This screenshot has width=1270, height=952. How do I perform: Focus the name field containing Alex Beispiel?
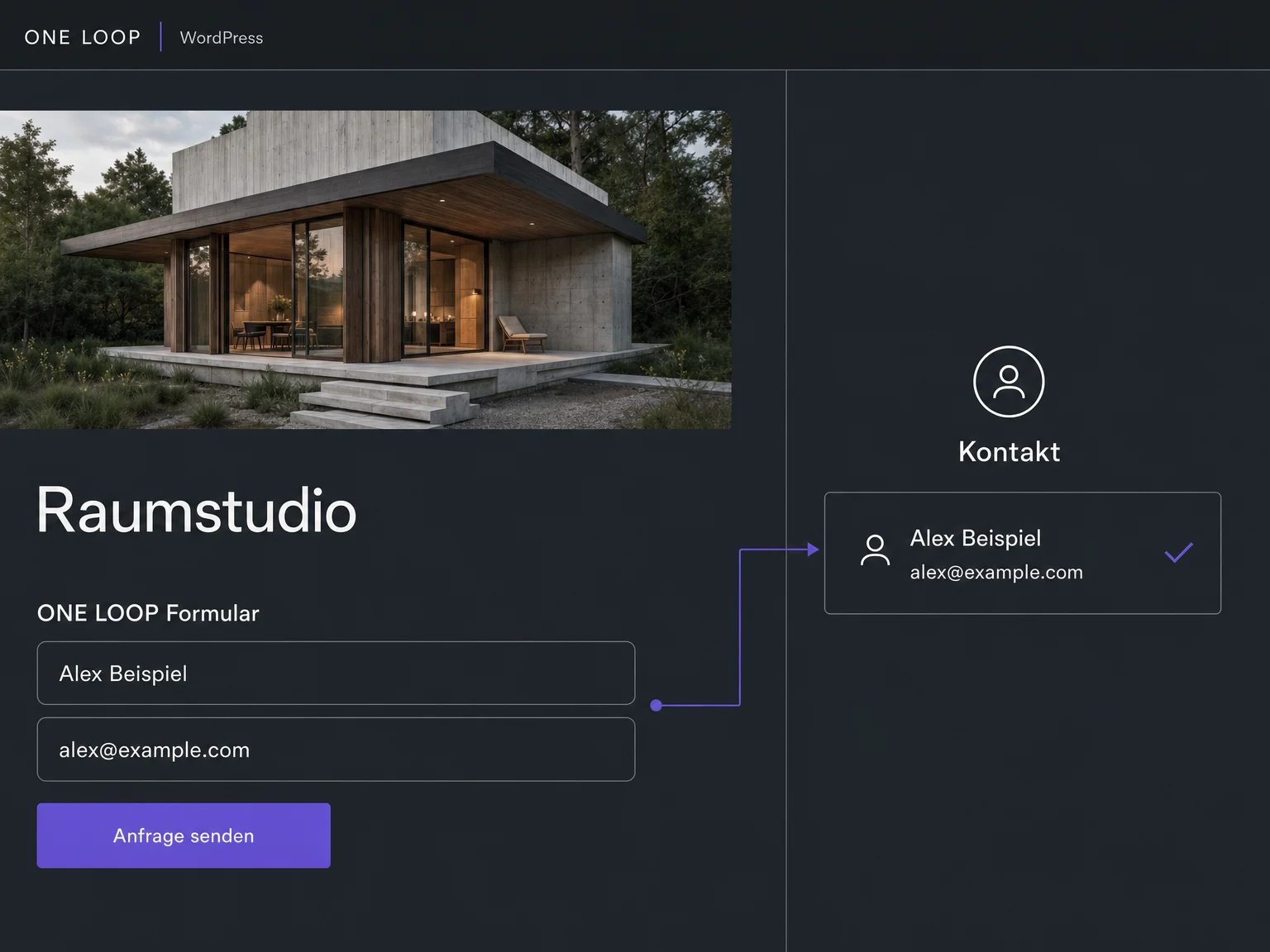[336, 673]
